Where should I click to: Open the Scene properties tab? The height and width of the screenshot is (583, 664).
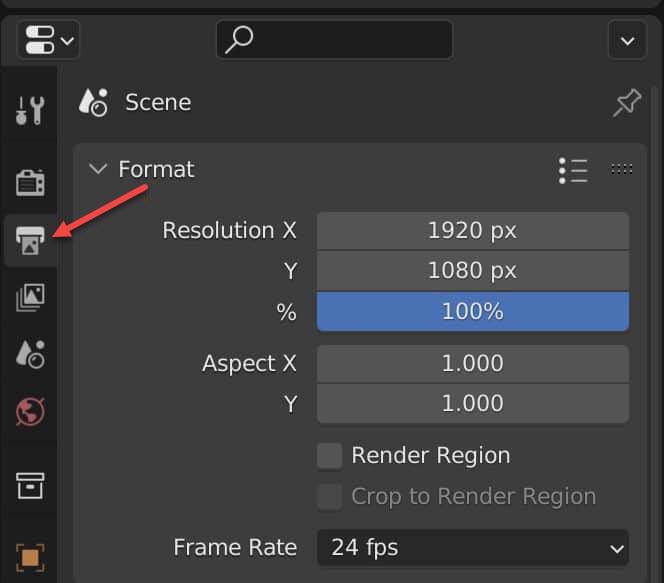click(30, 354)
